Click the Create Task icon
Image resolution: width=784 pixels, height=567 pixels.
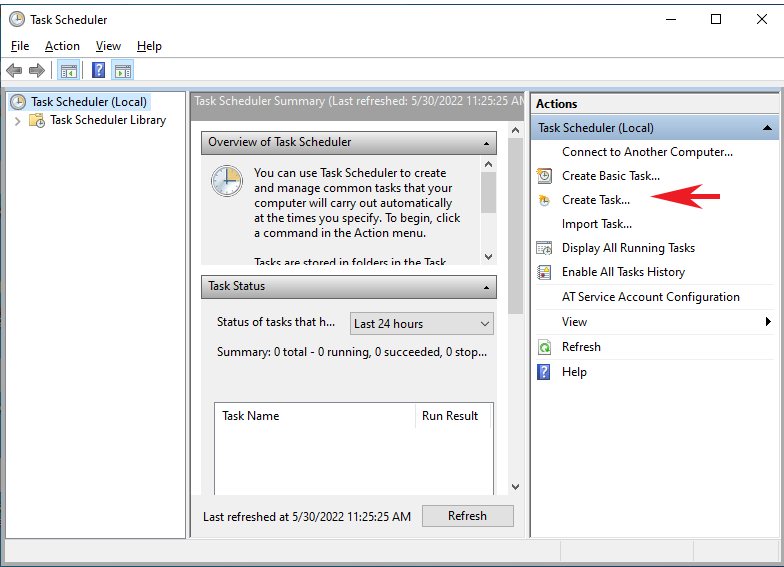click(x=544, y=200)
